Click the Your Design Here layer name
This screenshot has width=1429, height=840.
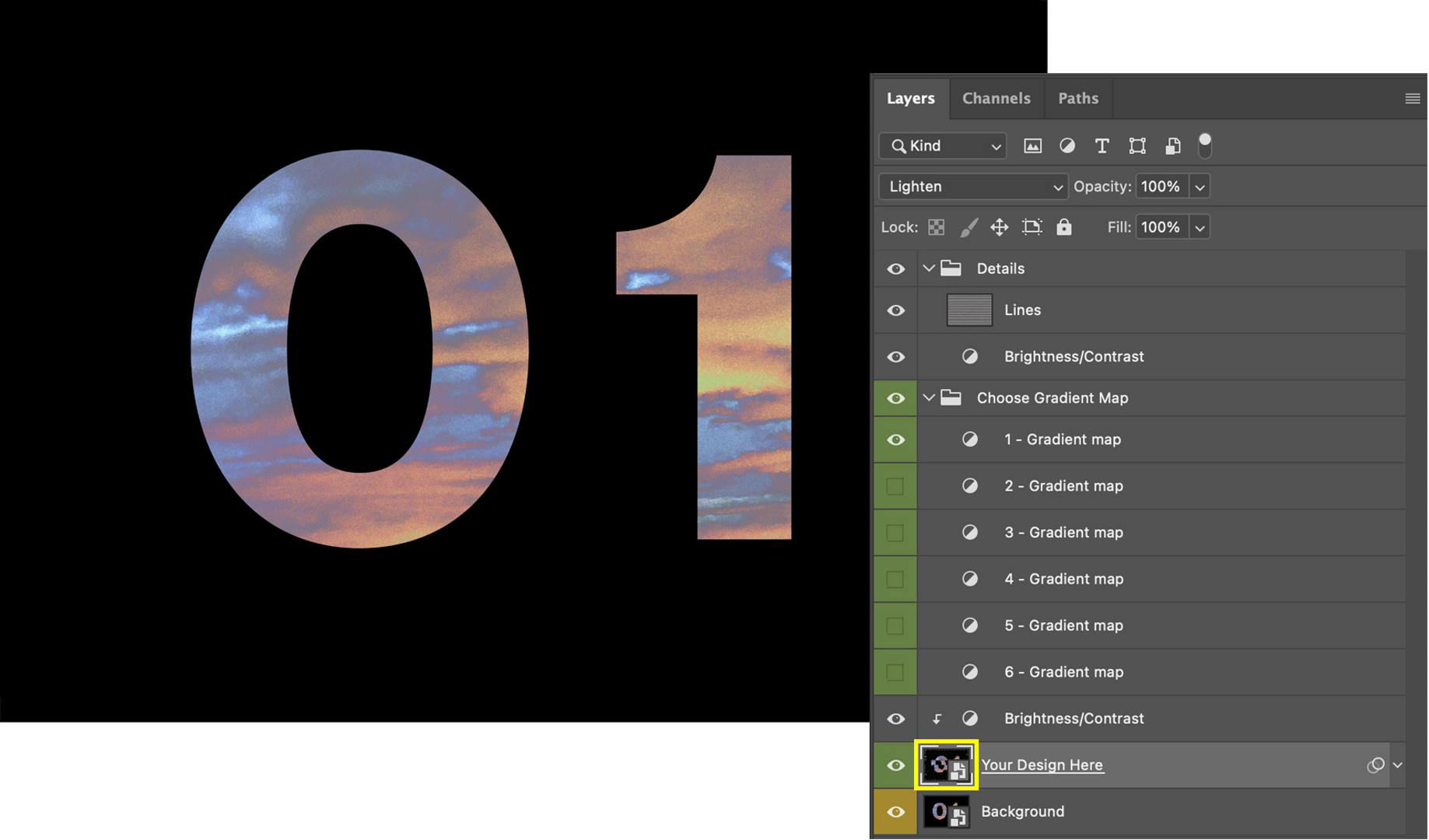(x=1042, y=765)
